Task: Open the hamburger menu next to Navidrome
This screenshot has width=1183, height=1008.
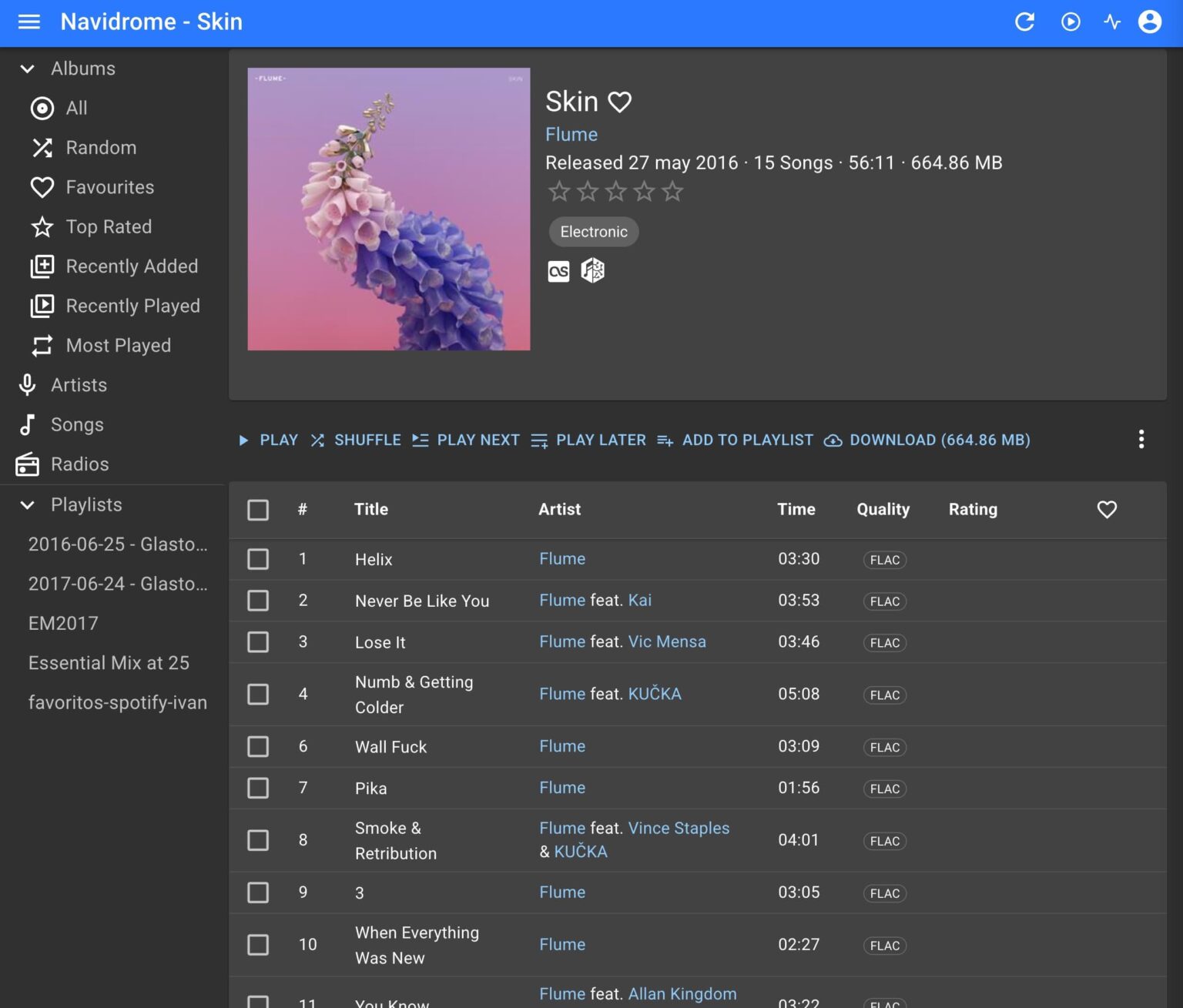Action: click(29, 22)
